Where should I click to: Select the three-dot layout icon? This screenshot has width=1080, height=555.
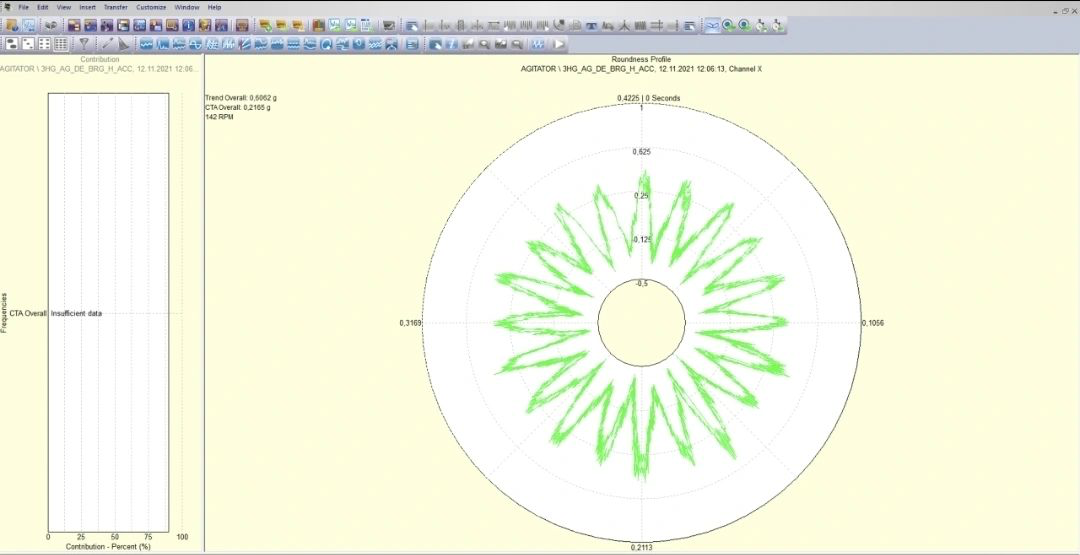[x=28, y=44]
